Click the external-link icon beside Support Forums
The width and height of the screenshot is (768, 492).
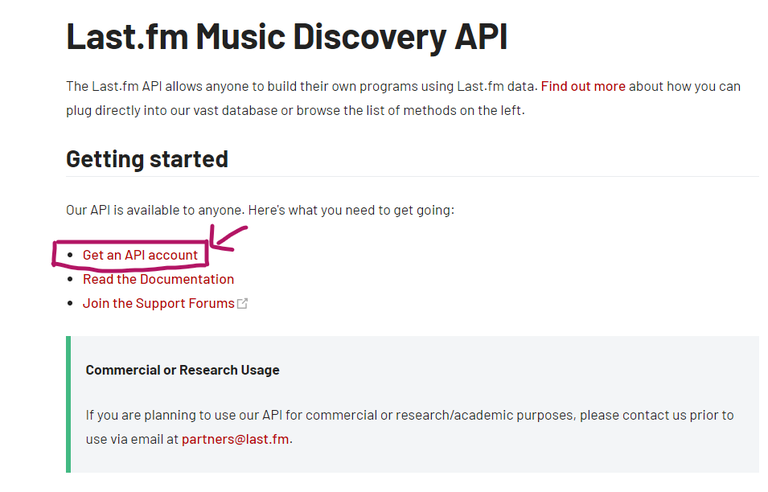click(x=242, y=304)
